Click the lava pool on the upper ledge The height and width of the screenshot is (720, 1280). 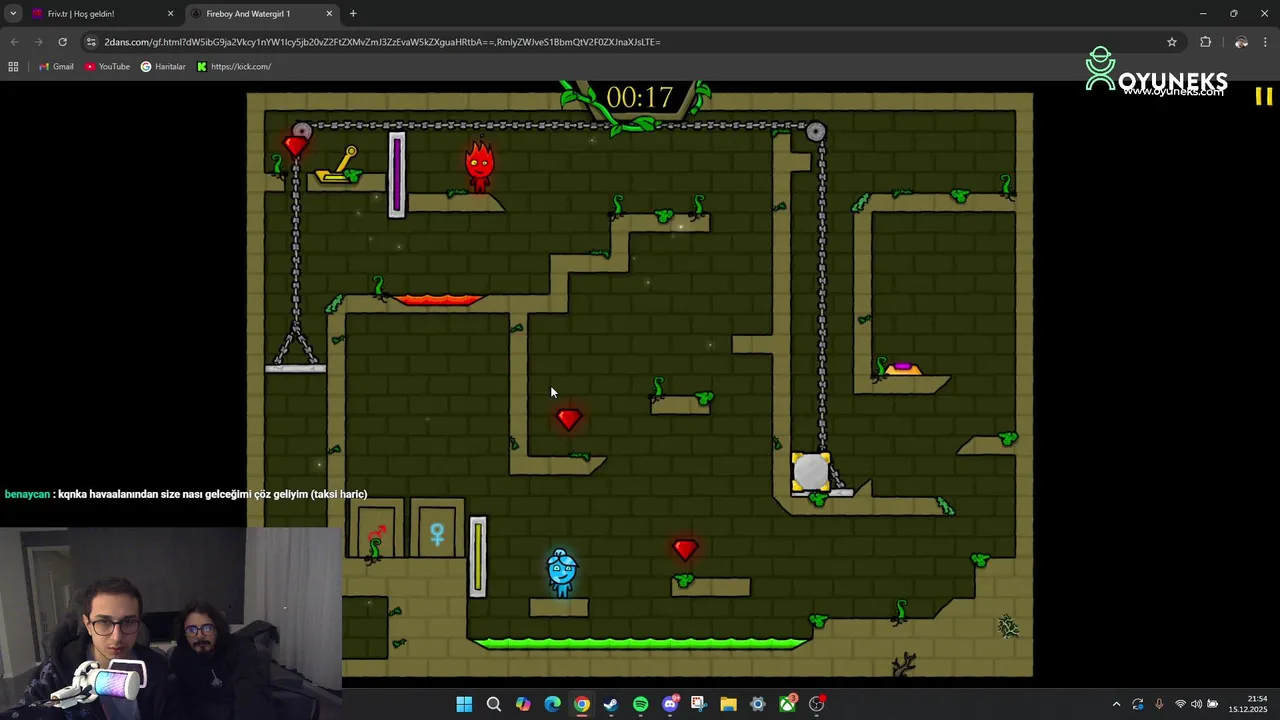(437, 299)
